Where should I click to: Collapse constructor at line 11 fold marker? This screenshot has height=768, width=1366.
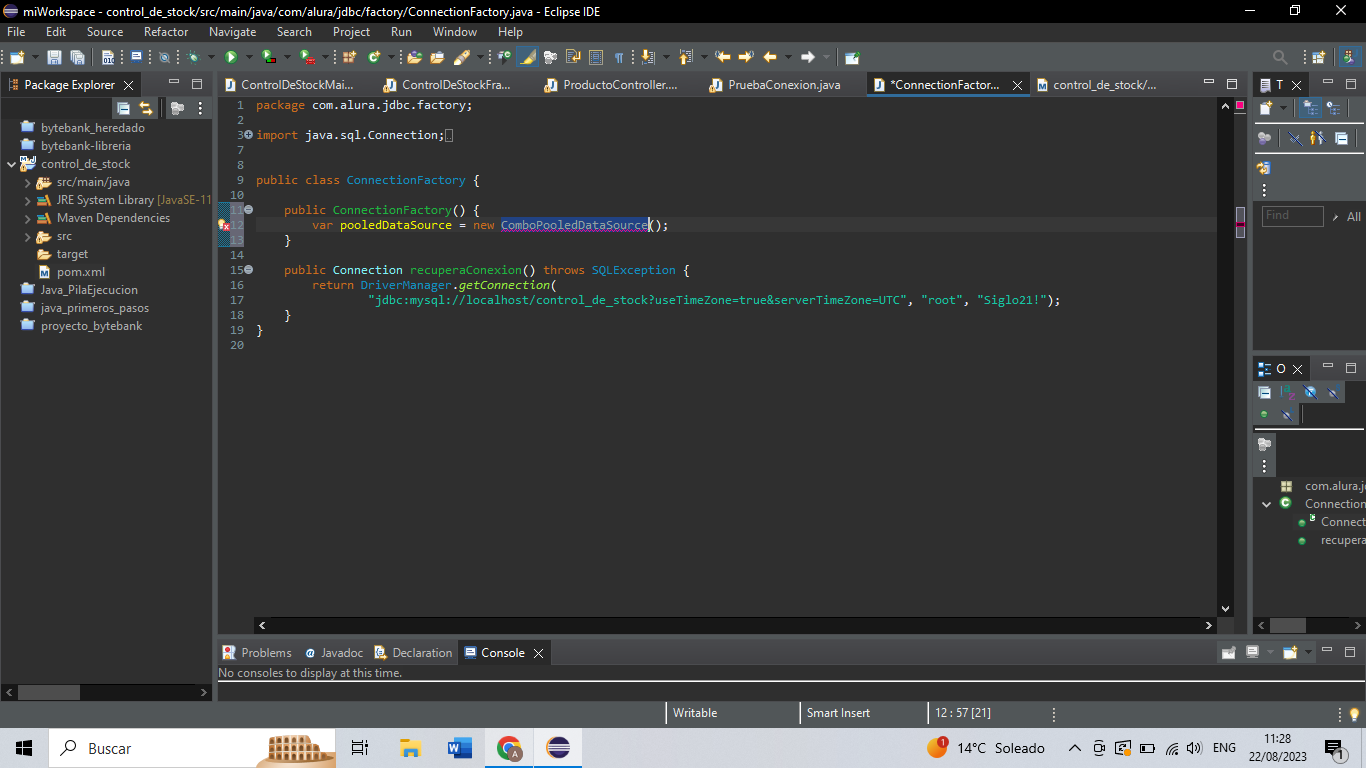(249, 210)
